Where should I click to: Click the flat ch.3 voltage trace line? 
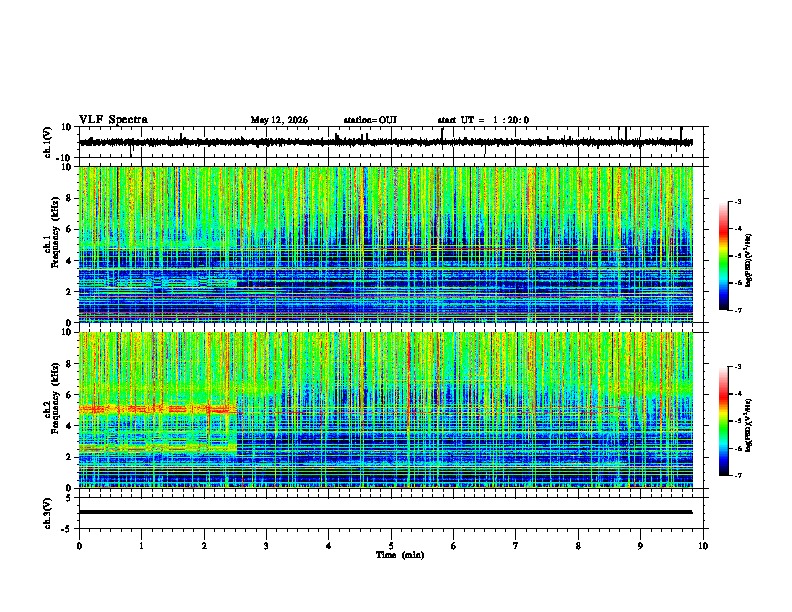(x=386, y=512)
